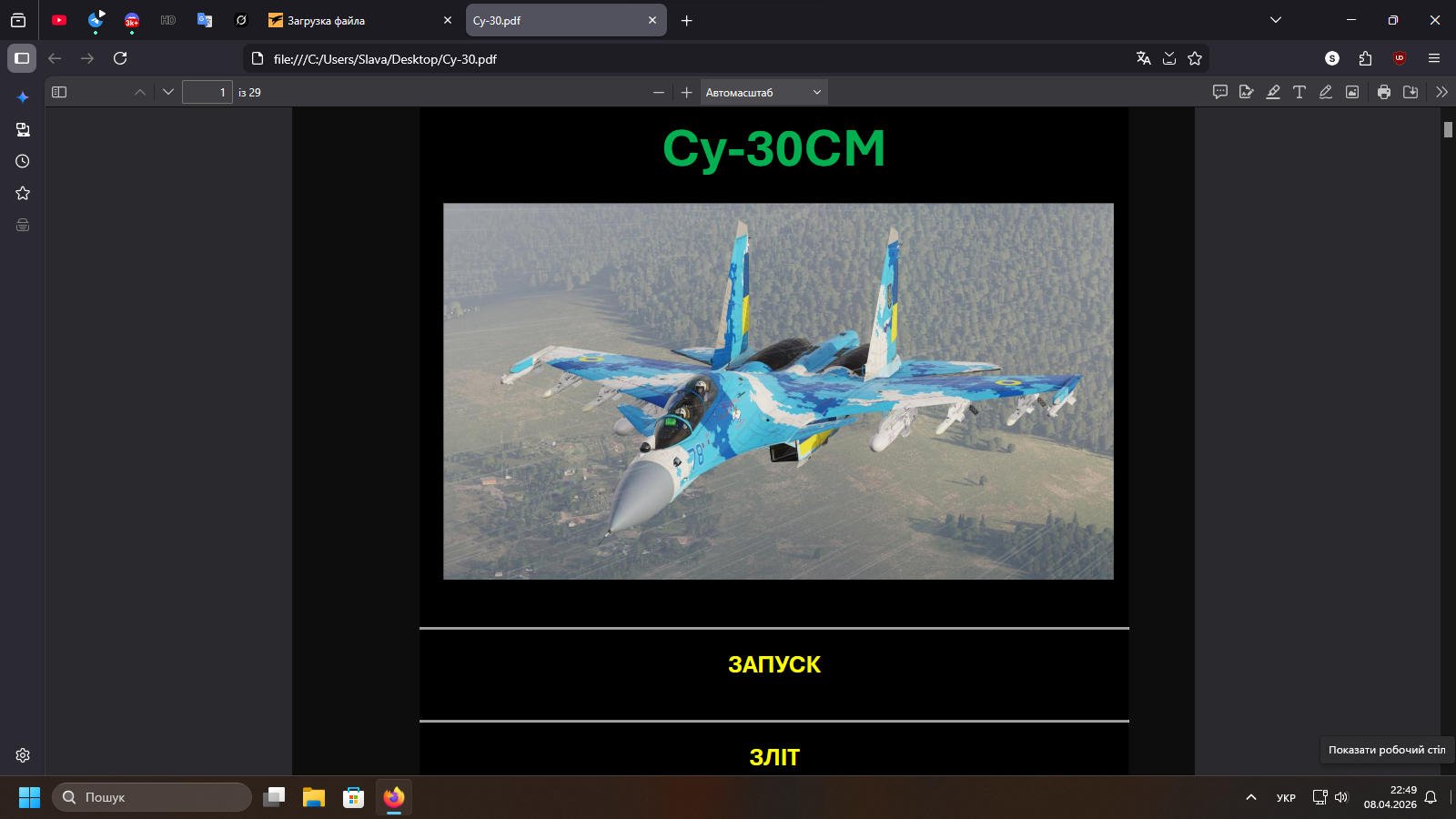Toggle the PDF viewer sidebar

[59, 92]
